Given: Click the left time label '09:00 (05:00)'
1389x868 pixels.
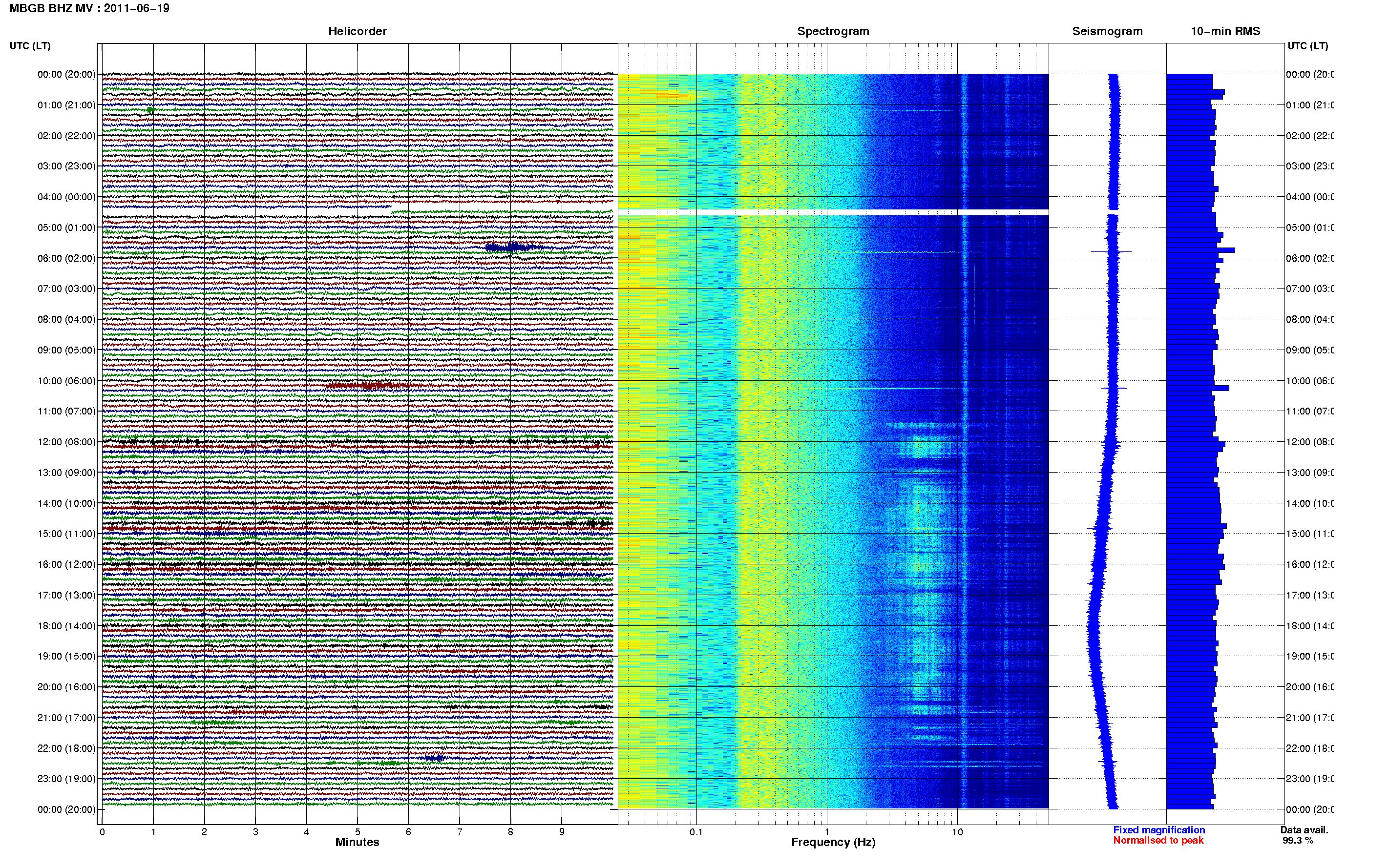Looking at the screenshot, I should point(66,350).
